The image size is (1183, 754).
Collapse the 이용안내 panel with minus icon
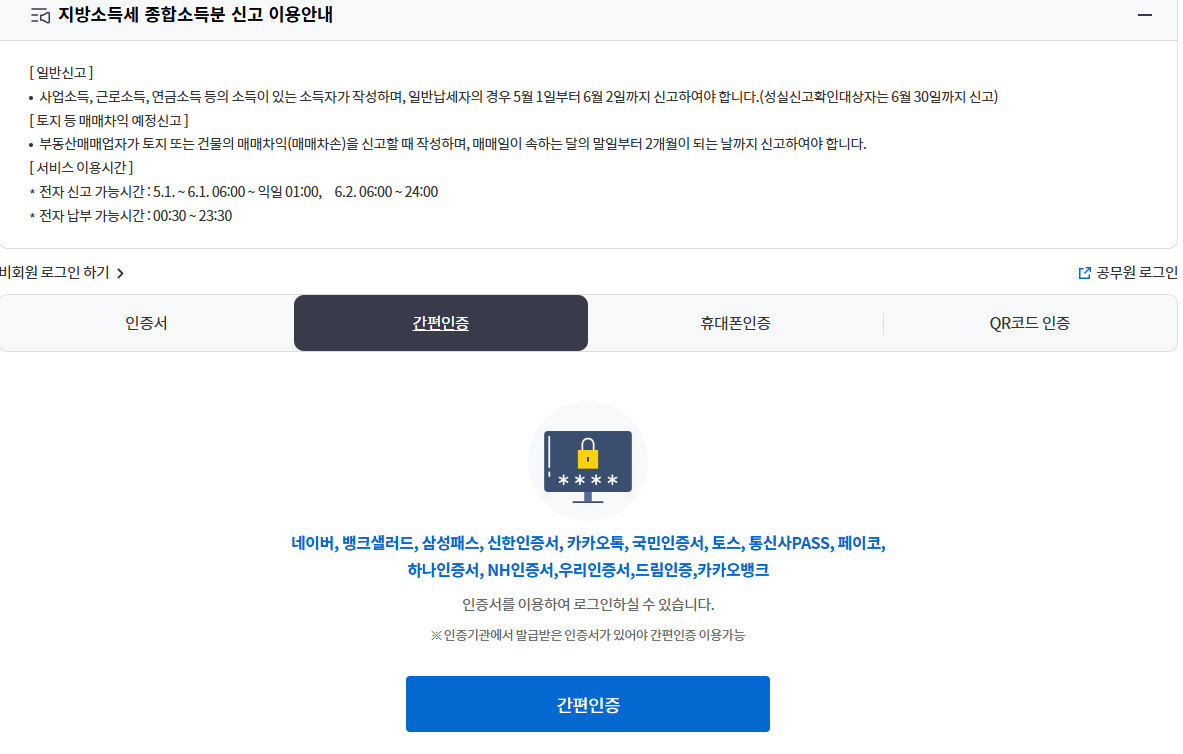(1144, 15)
